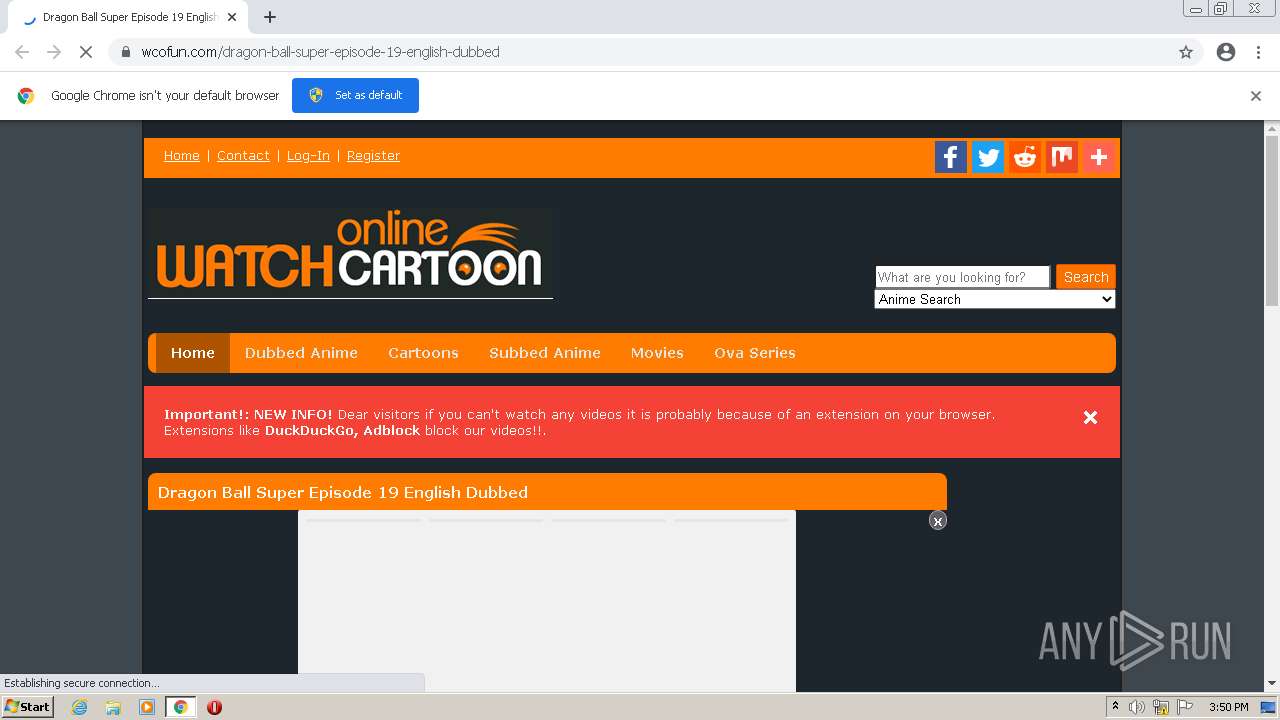This screenshot has width=1280, height=720.
Task: Open Action Center flag icon
Action: point(1185,707)
